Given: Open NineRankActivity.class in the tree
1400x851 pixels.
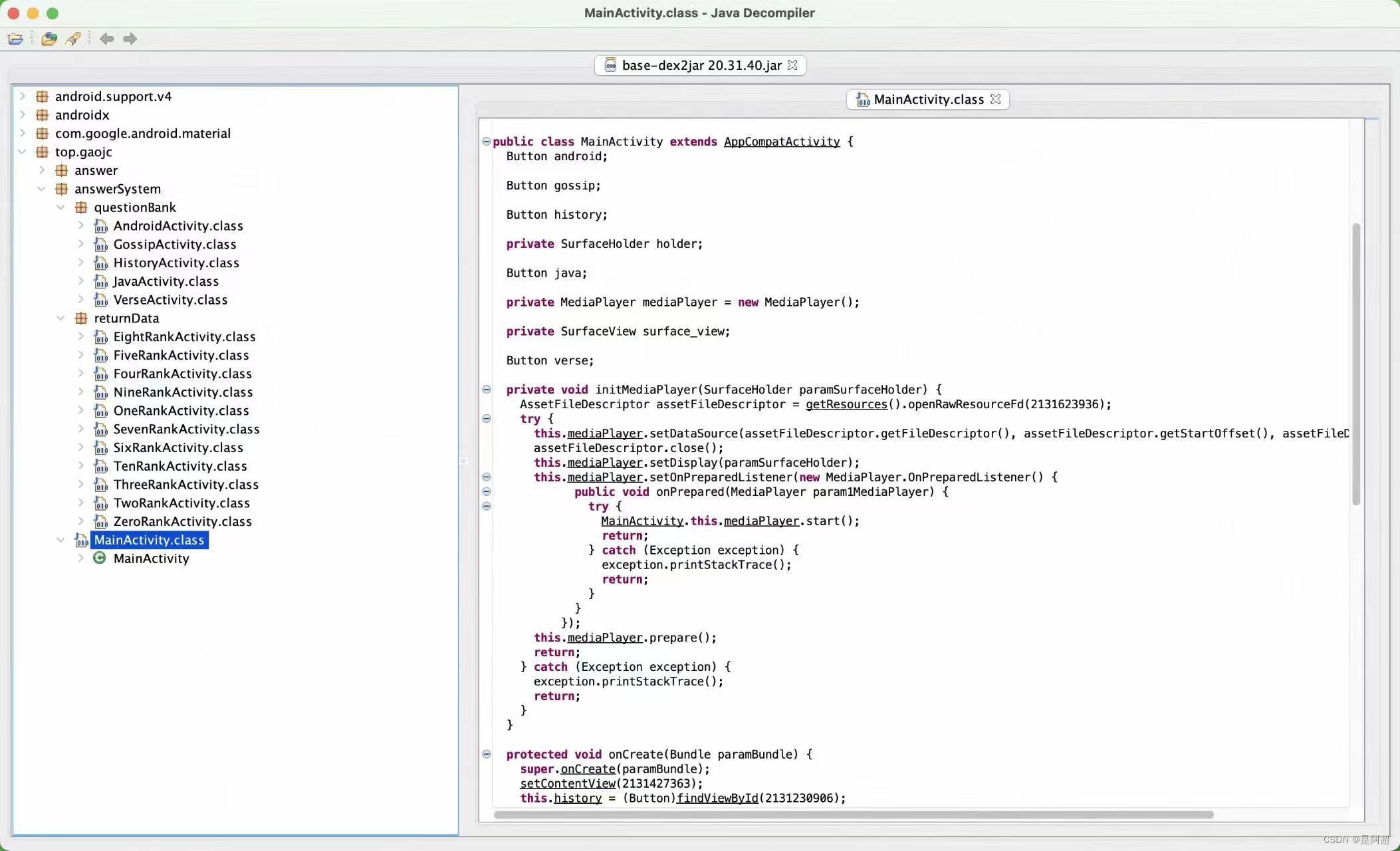Looking at the screenshot, I should point(183,392).
